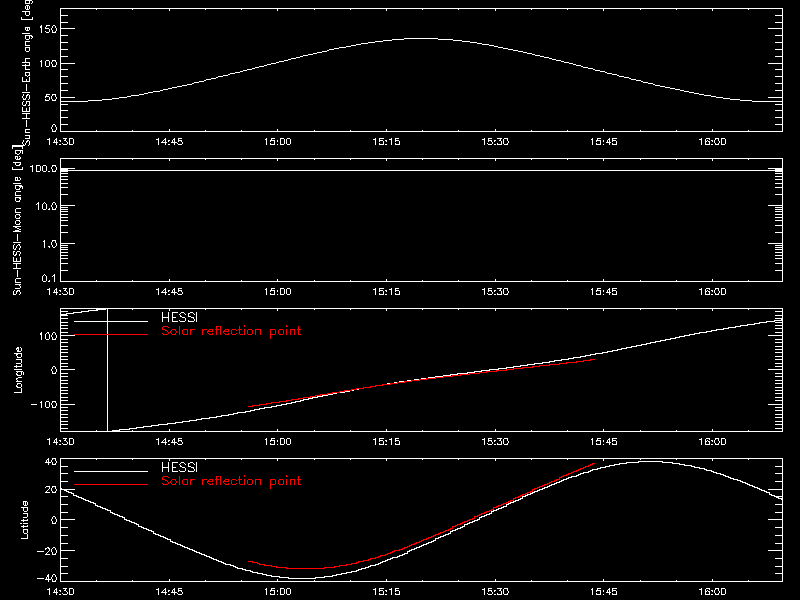This screenshot has width=800, height=600.
Task: Click the Sun-HESSI-Earth angle axis title
Action: point(27,73)
